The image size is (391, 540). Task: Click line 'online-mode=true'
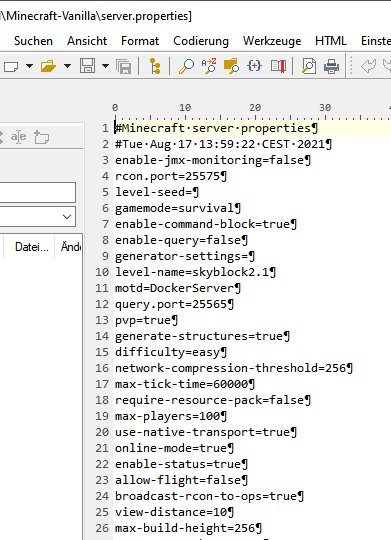[x=174, y=448]
